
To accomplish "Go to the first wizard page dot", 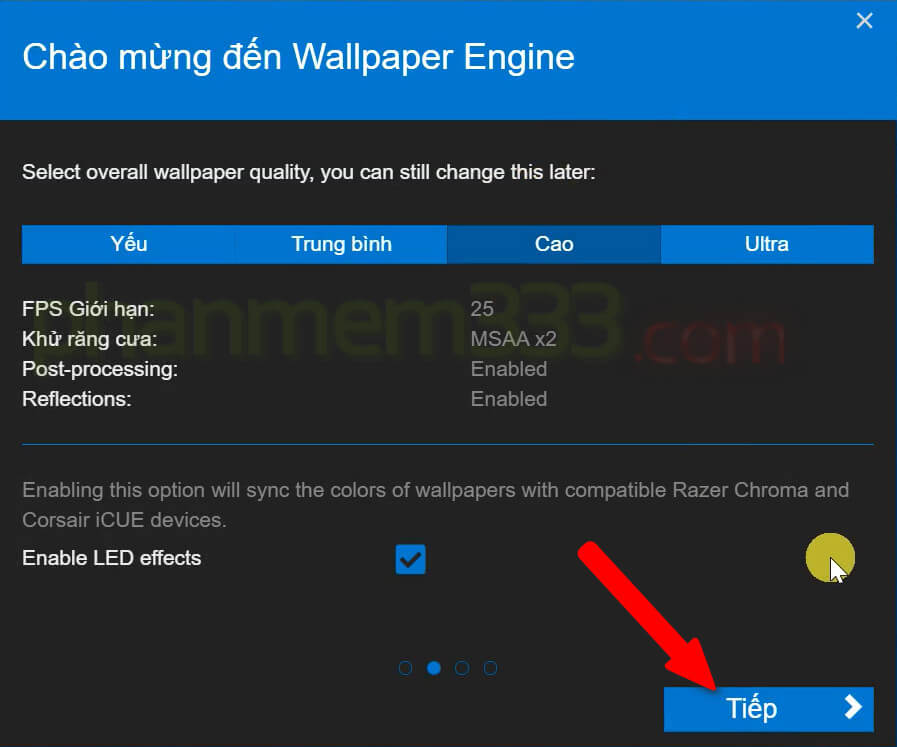I will (x=405, y=667).
